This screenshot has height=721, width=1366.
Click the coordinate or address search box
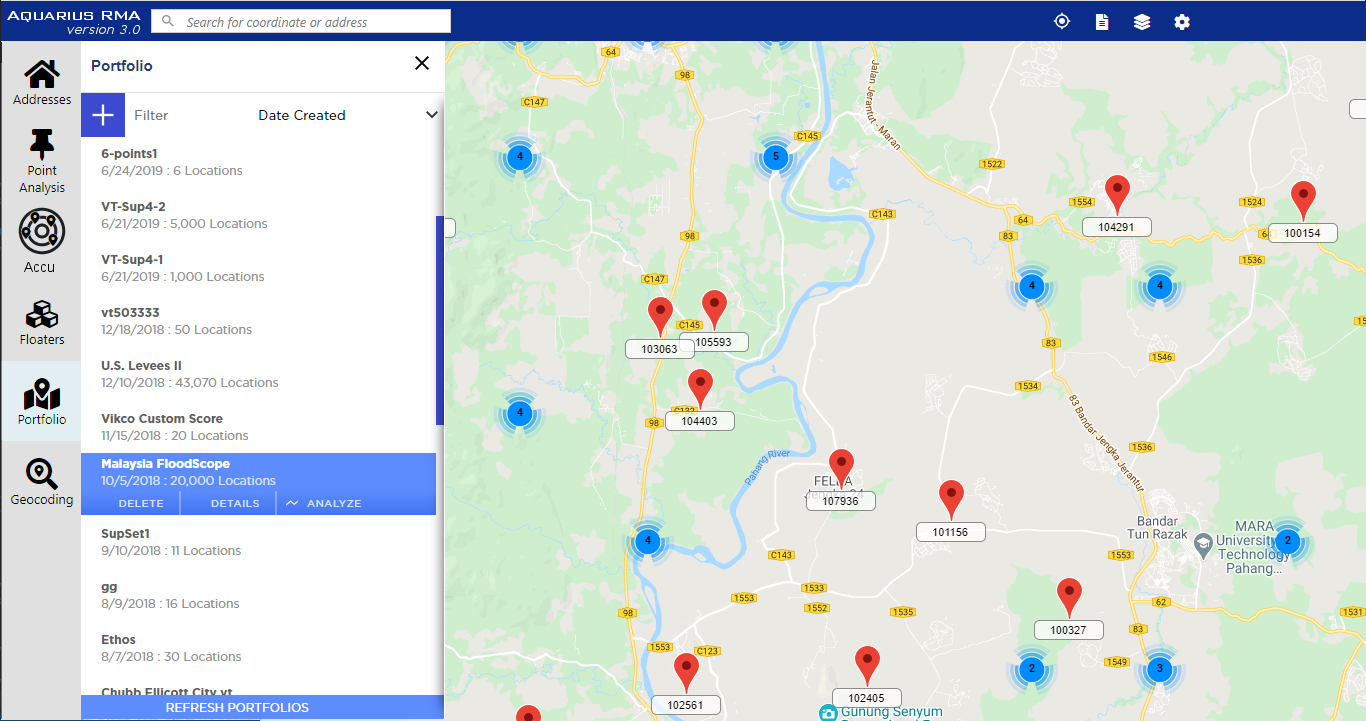tap(301, 21)
